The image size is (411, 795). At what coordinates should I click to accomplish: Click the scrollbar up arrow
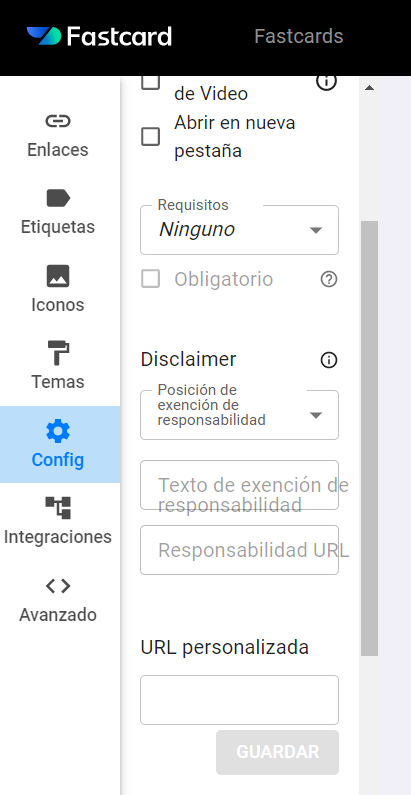(369, 88)
